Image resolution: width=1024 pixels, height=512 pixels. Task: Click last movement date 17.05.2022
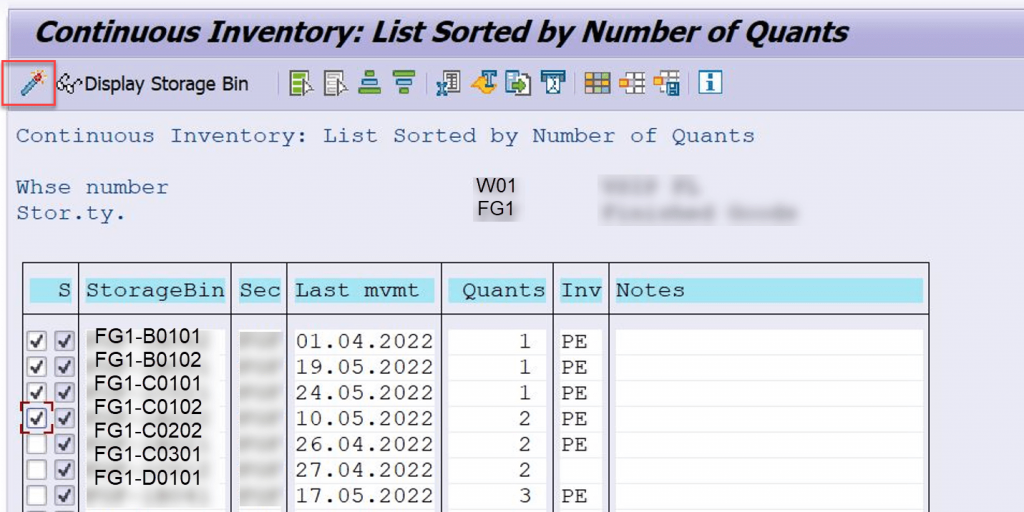[364, 495]
